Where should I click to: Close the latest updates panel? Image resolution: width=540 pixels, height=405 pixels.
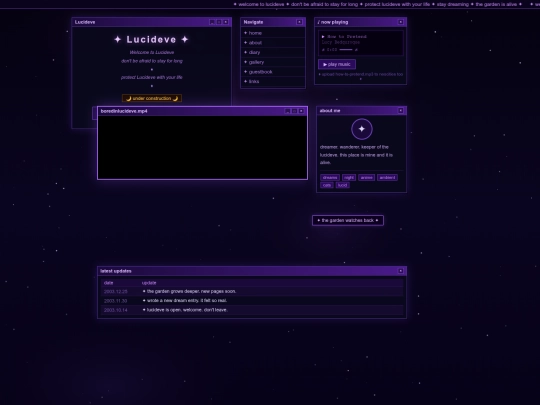(401, 271)
